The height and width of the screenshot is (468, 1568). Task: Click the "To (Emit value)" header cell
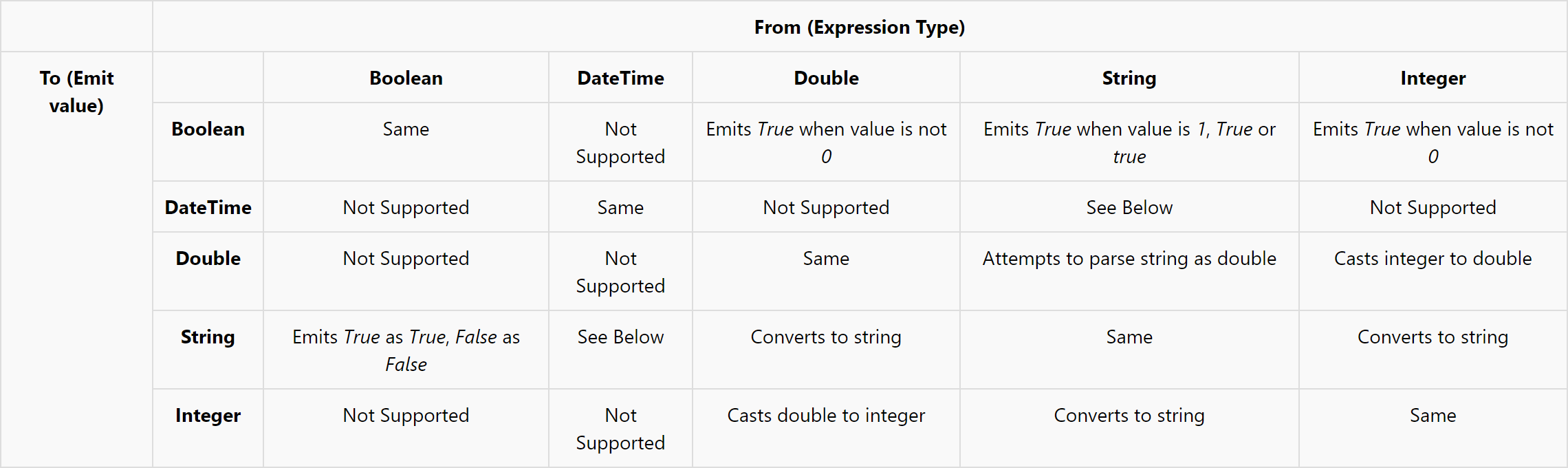click(x=76, y=92)
